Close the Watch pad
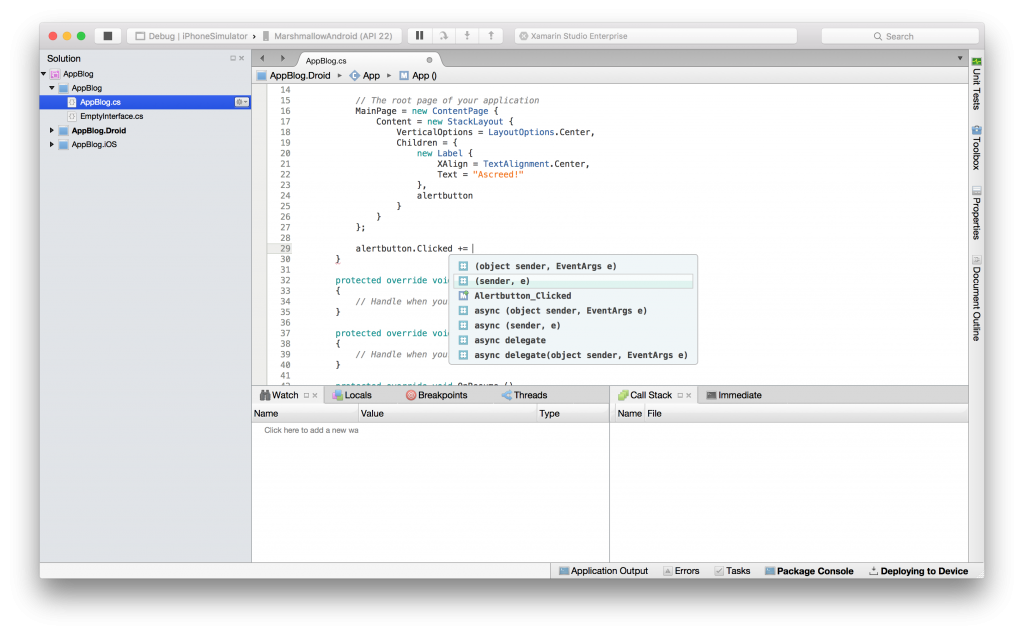Screen dimensions: 1024x635 pyautogui.click(x=315, y=395)
